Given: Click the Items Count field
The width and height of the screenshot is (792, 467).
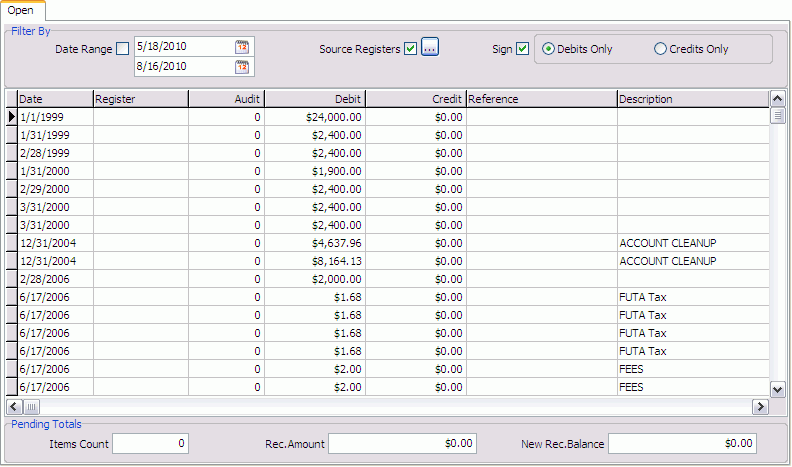Looking at the screenshot, I should (151, 443).
